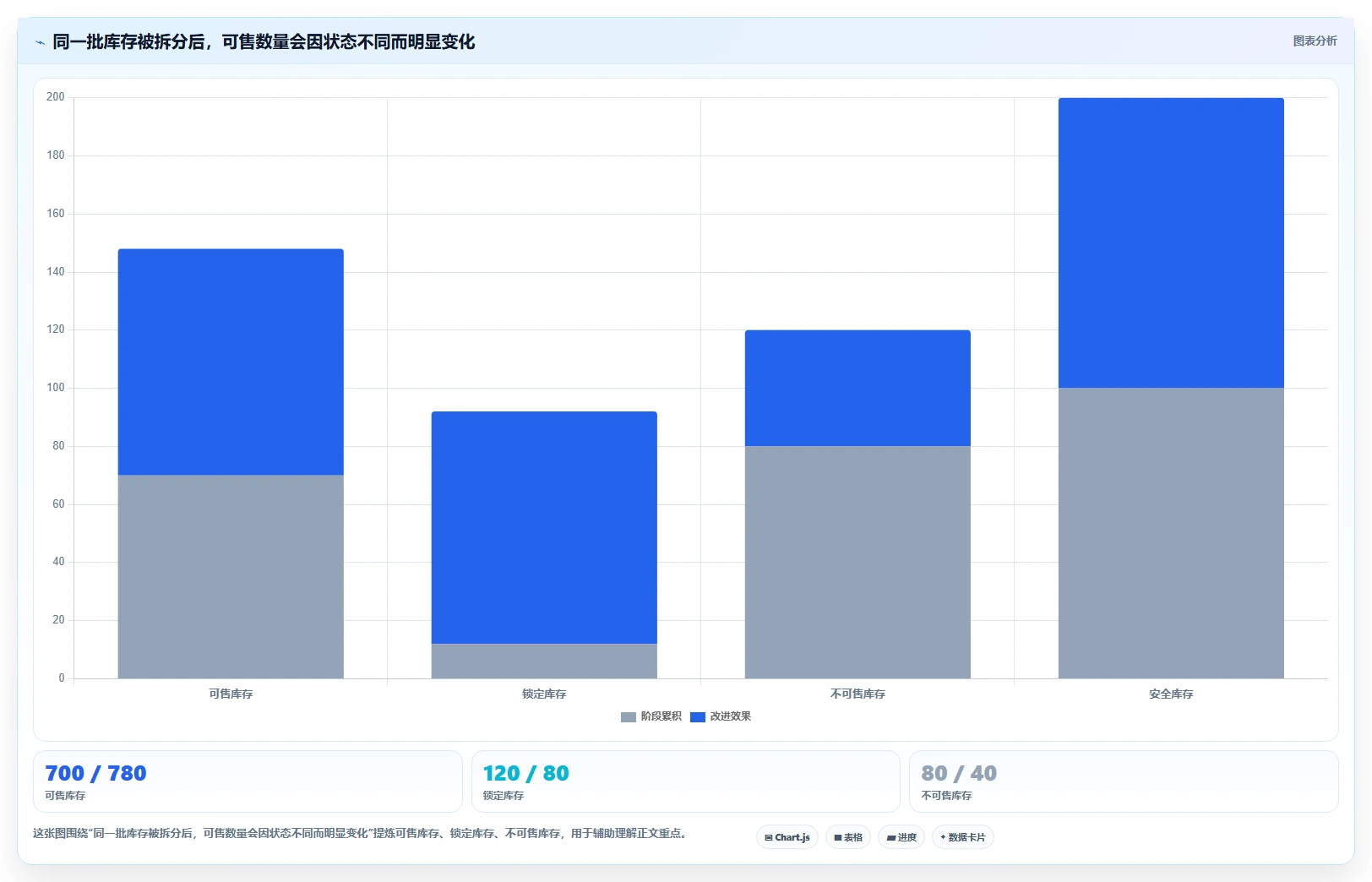Click the y-axis value 60
The image size is (1372, 882).
click(58, 504)
